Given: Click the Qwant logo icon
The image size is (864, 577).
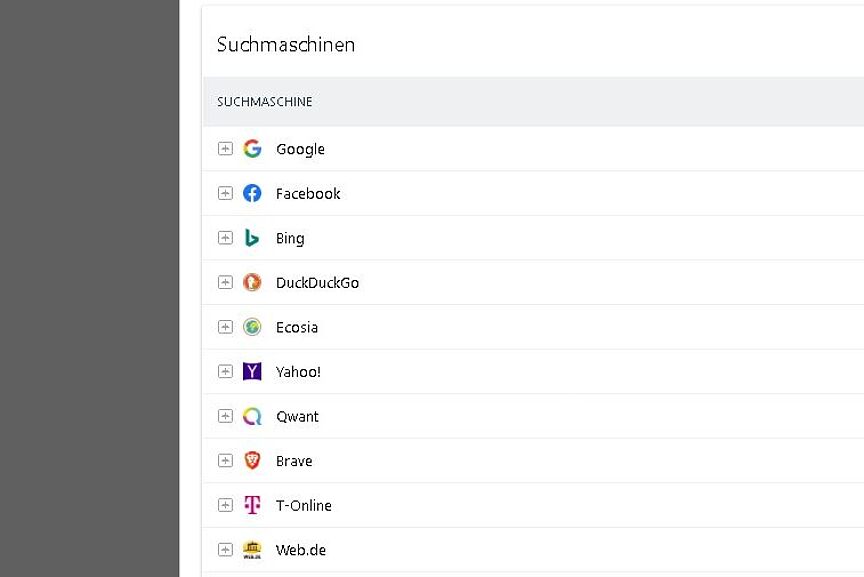Looking at the screenshot, I should click(252, 416).
